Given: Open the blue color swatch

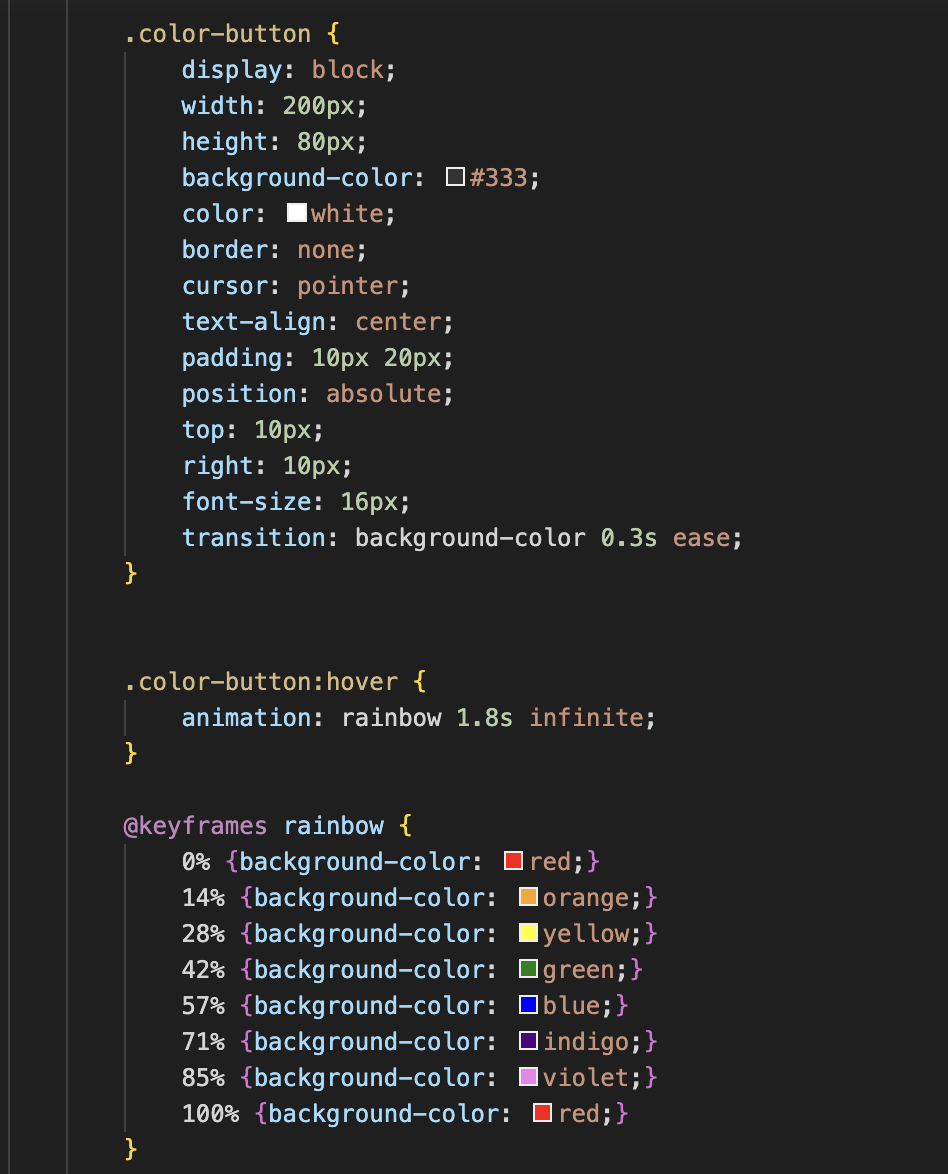Looking at the screenshot, I should point(529,1006).
